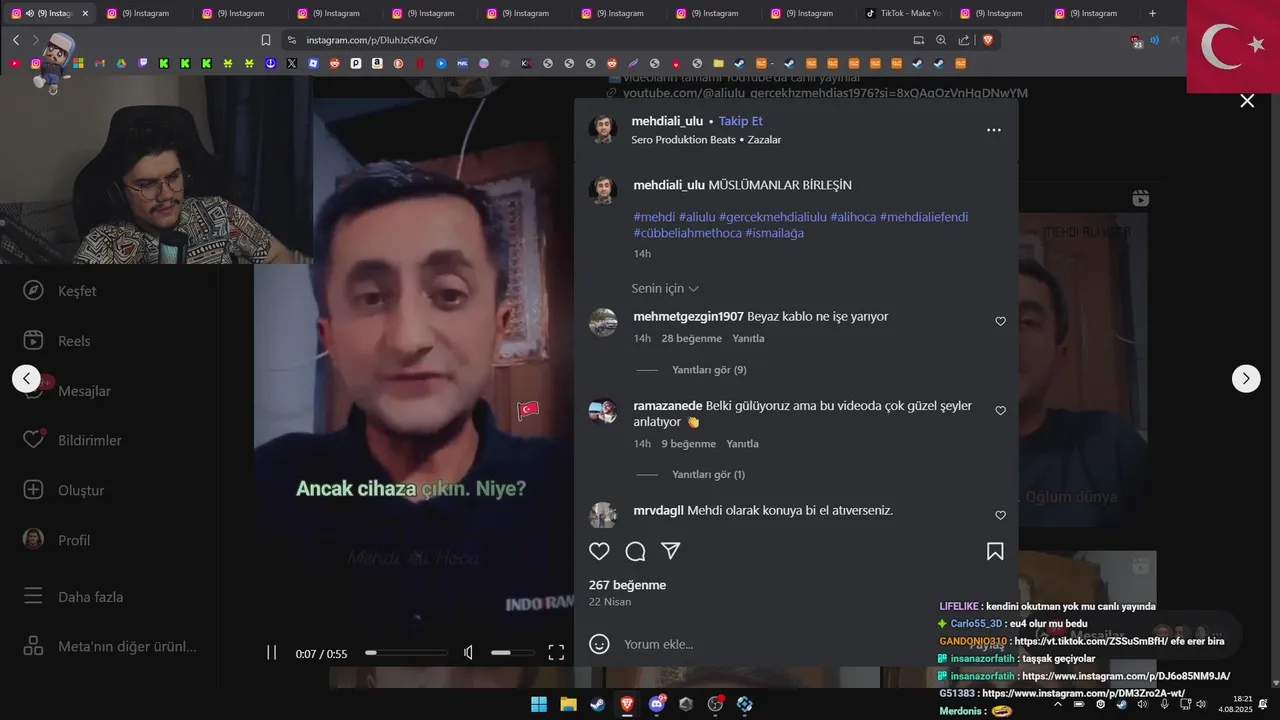The image size is (1280, 720).
Task: Follow the account with Takip Et
Action: click(741, 121)
